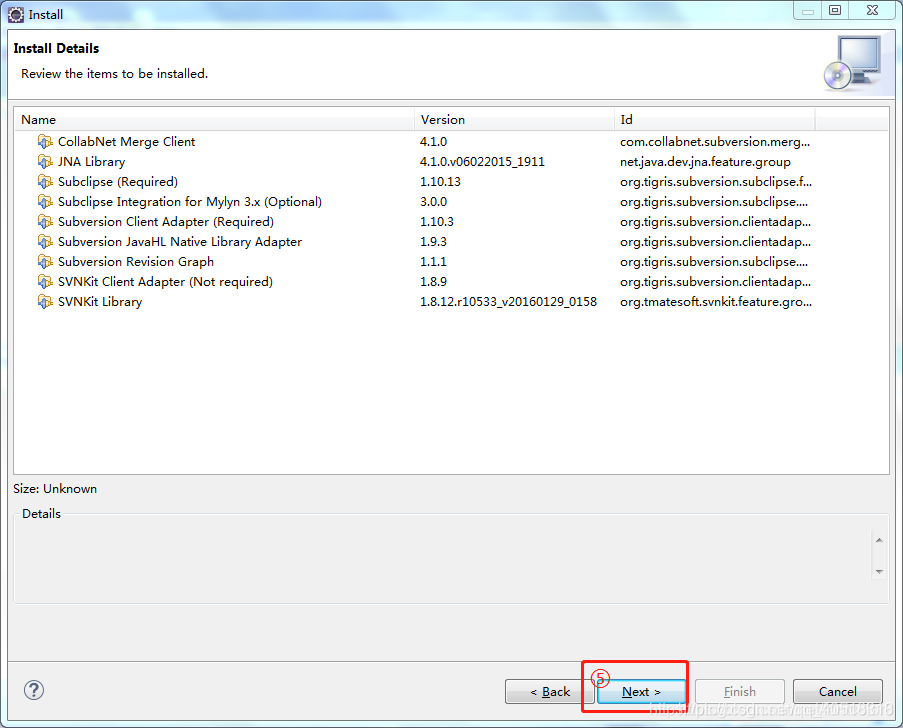Minimize the Install dialog window
The height and width of the screenshot is (728, 903).
tap(807, 10)
